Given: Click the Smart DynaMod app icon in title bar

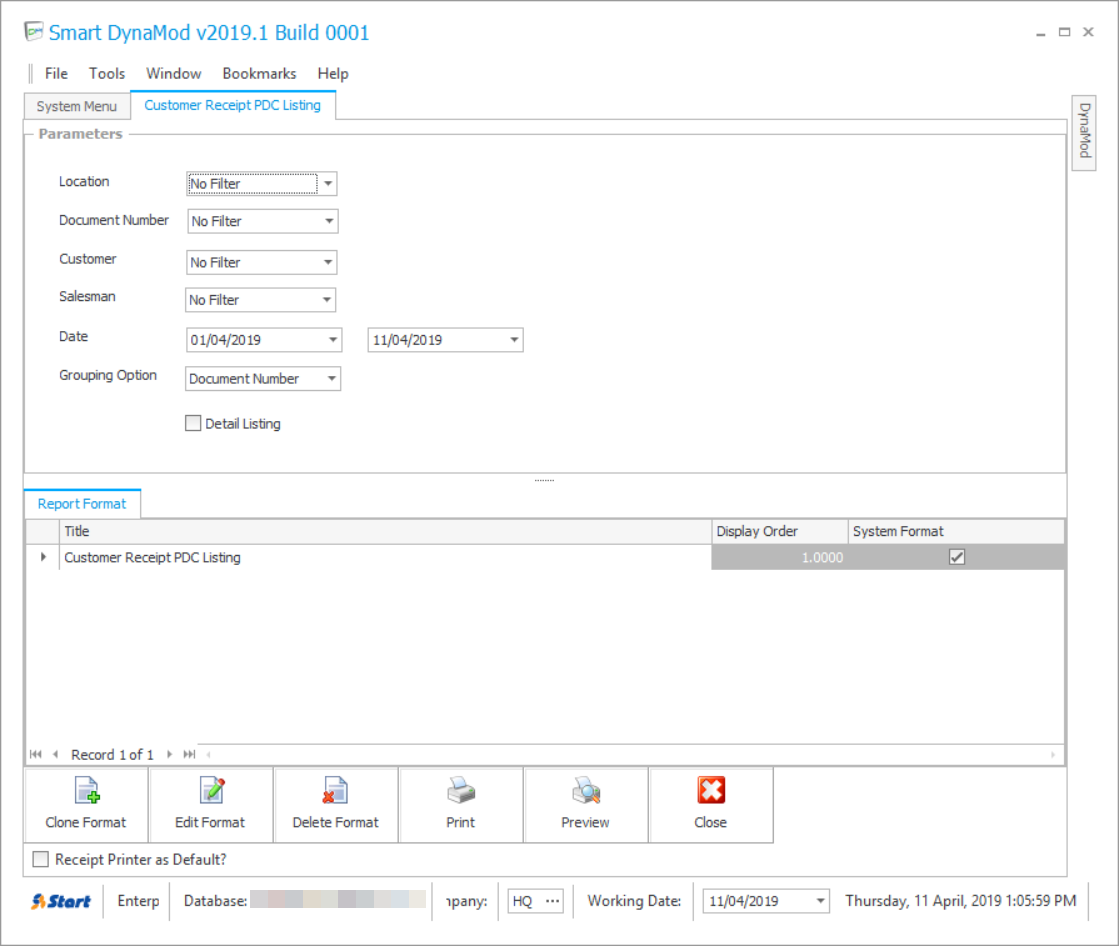Looking at the screenshot, I should tap(34, 32).
